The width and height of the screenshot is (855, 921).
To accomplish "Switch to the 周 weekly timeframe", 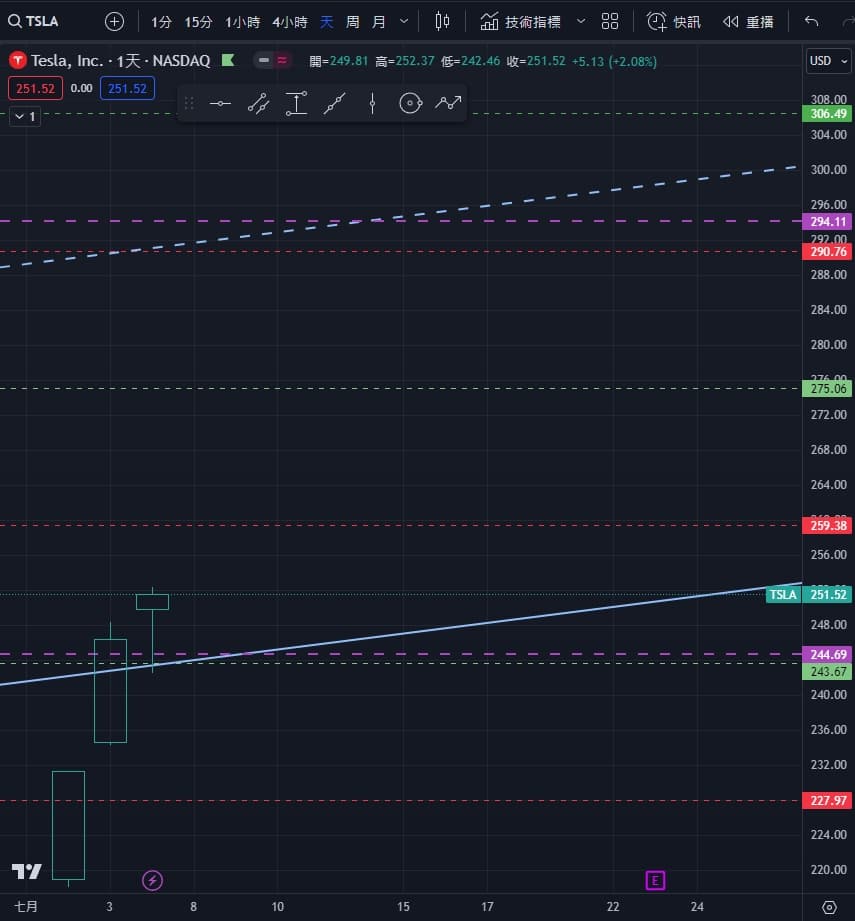I will coord(352,21).
